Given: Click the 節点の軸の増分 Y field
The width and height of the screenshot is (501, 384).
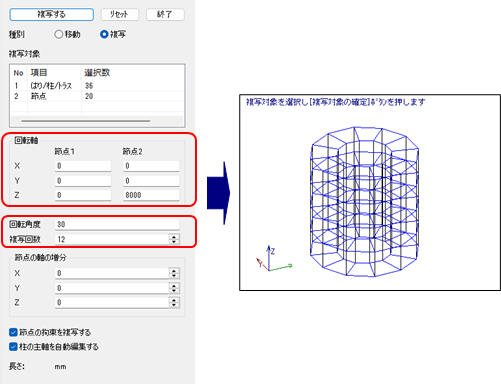Looking at the screenshot, I should [112, 288].
